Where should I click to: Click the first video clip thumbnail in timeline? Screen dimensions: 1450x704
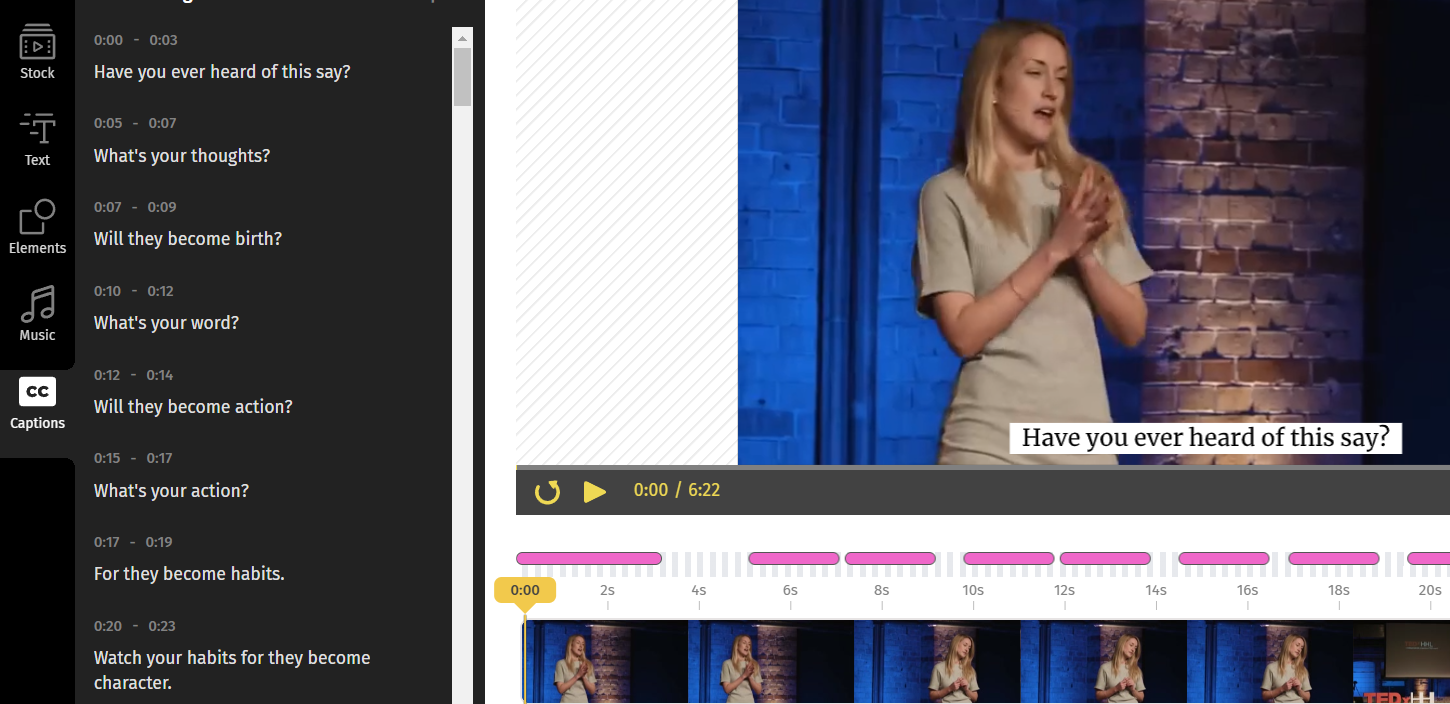pyautogui.click(x=606, y=662)
